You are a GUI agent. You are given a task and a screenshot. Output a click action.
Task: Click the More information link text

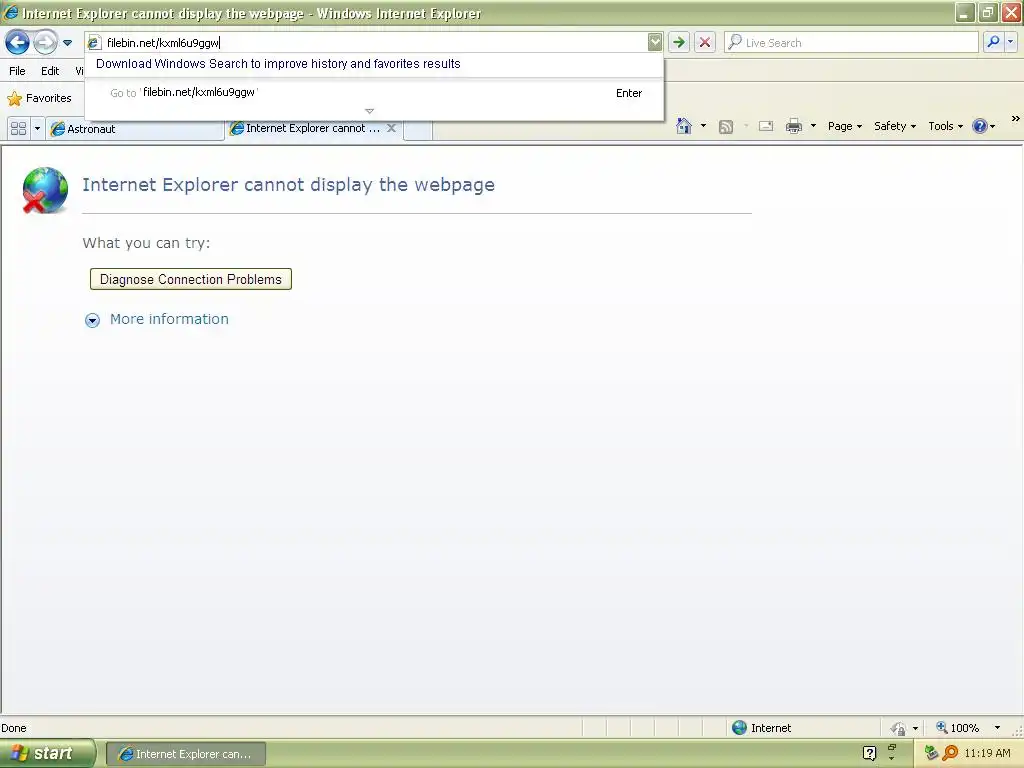pyautogui.click(x=169, y=319)
